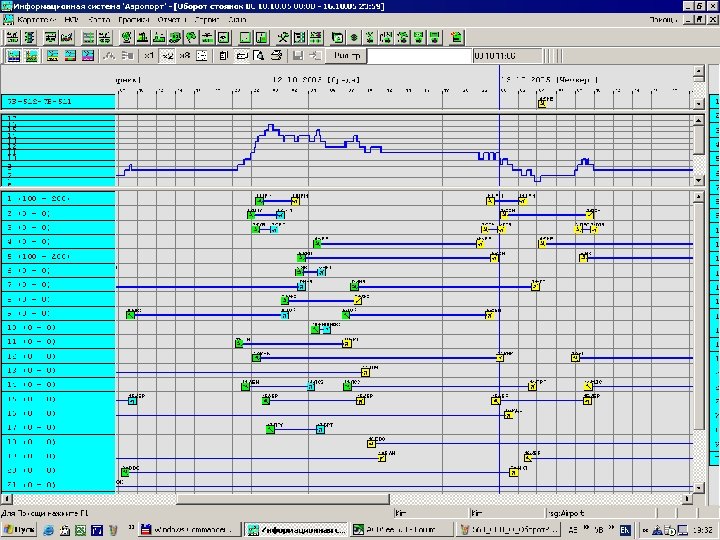Click the clipboard document icon after the zoom buttons

(224, 56)
